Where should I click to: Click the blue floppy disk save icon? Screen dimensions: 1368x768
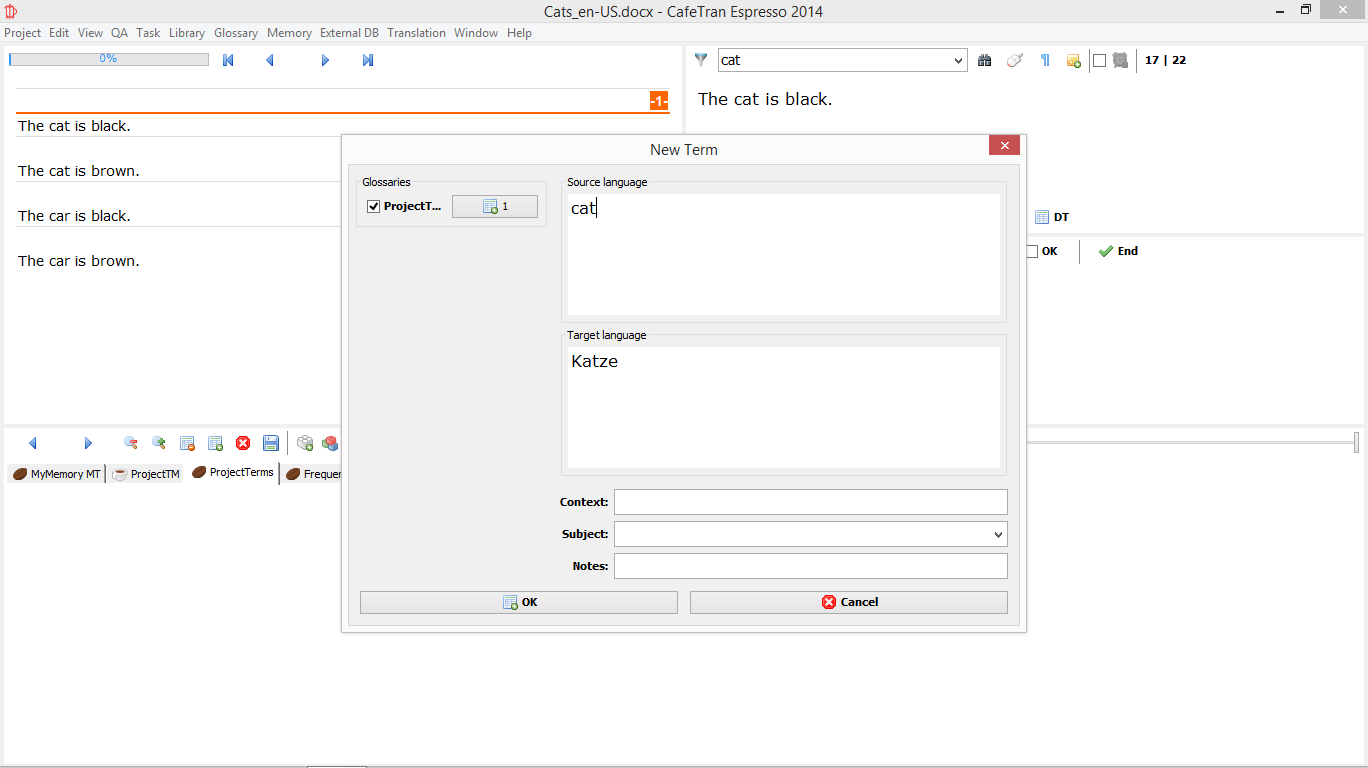point(270,443)
